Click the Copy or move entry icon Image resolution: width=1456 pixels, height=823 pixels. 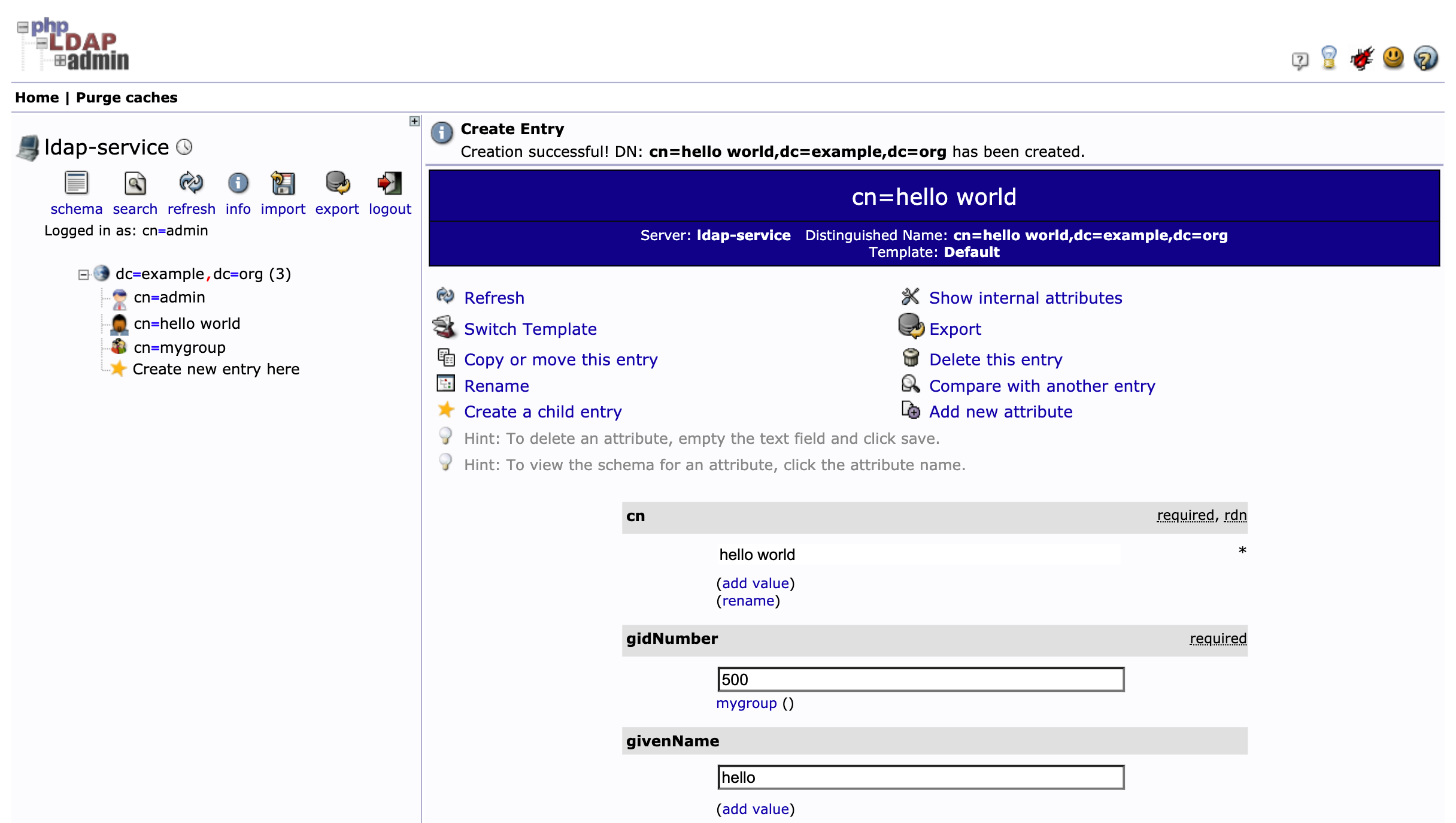pyautogui.click(x=446, y=358)
